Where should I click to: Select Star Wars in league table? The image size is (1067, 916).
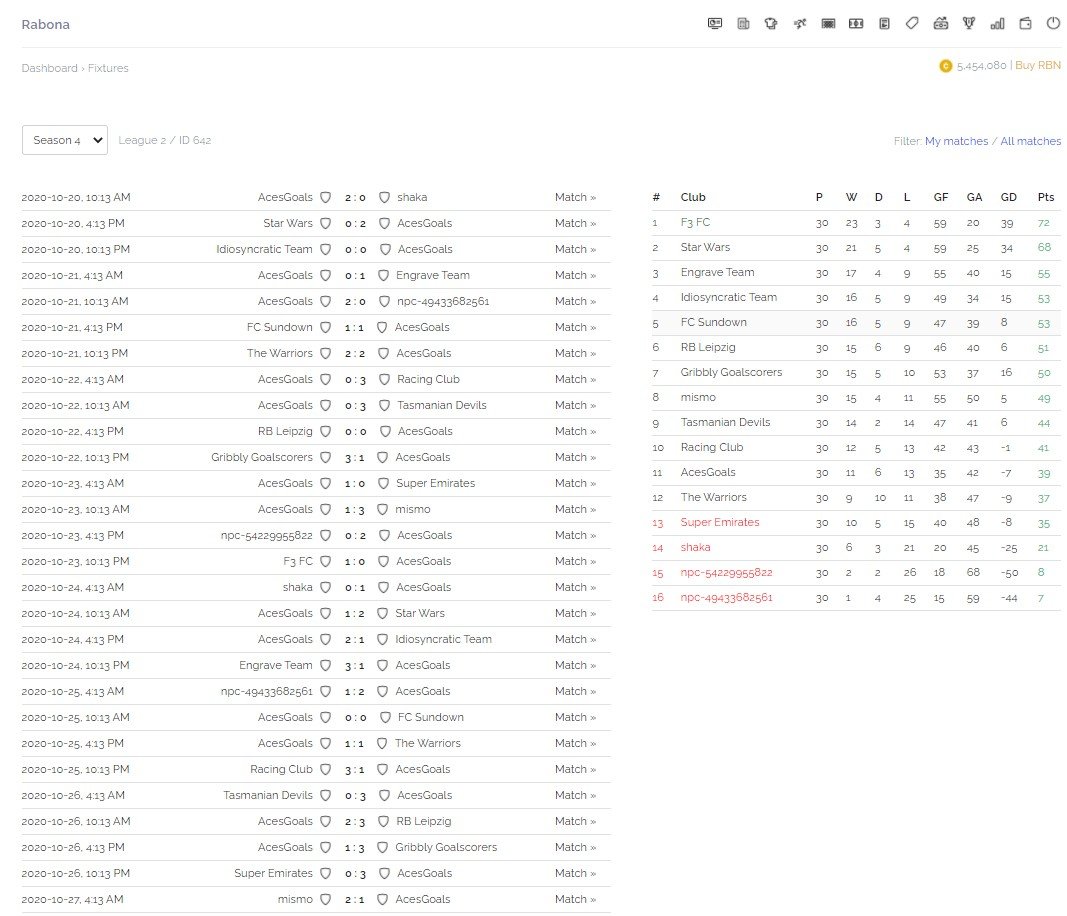point(705,248)
